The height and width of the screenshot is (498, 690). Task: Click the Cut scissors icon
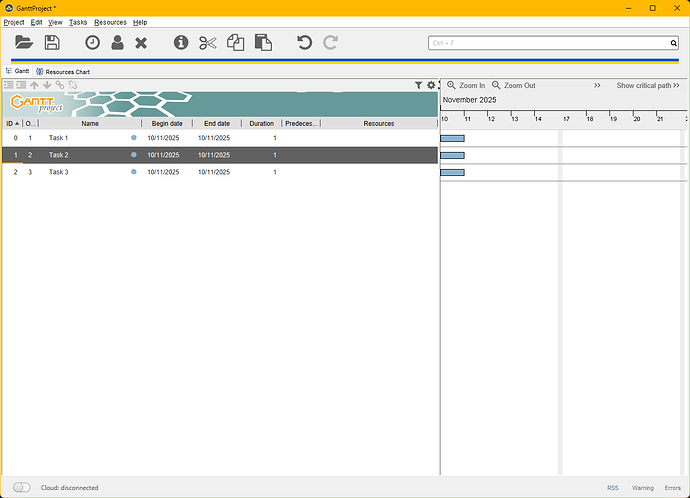coord(207,43)
